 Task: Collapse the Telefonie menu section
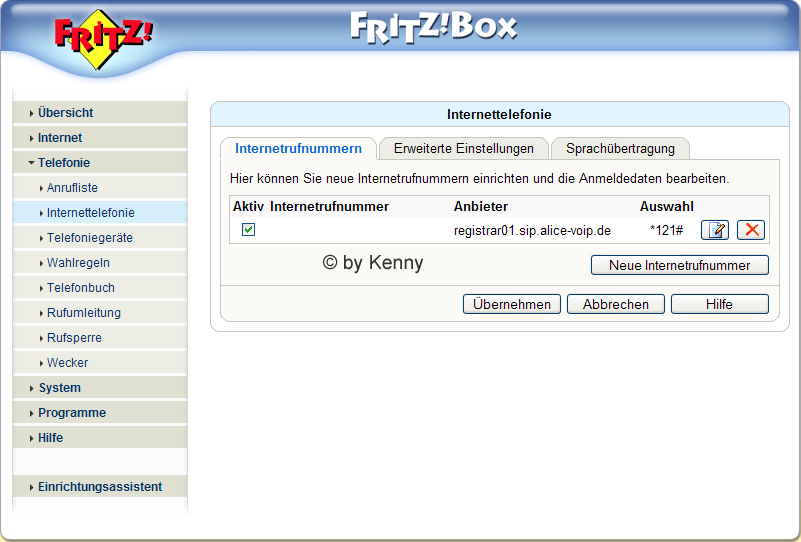64,162
